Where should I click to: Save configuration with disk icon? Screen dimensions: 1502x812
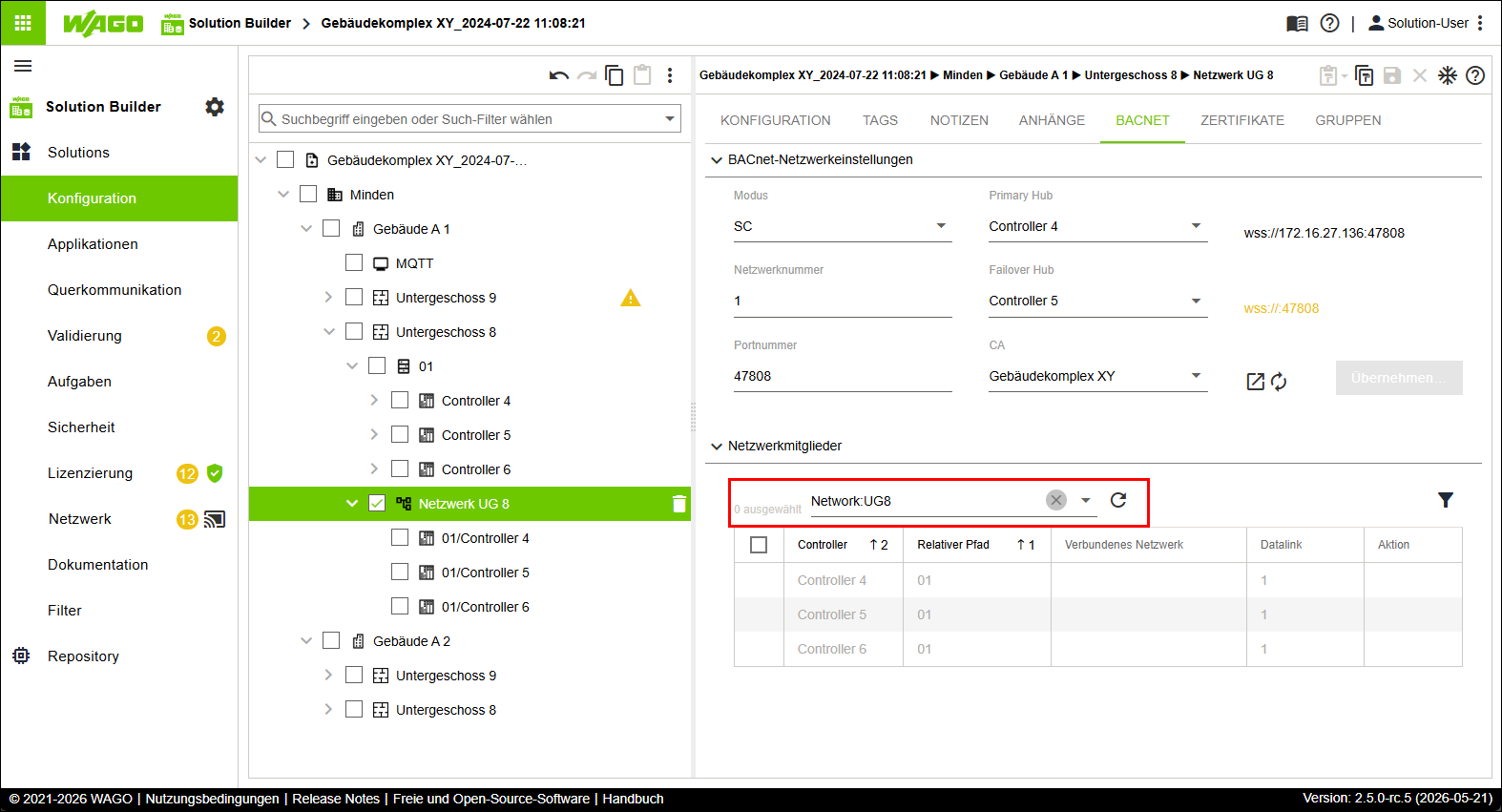[1392, 75]
